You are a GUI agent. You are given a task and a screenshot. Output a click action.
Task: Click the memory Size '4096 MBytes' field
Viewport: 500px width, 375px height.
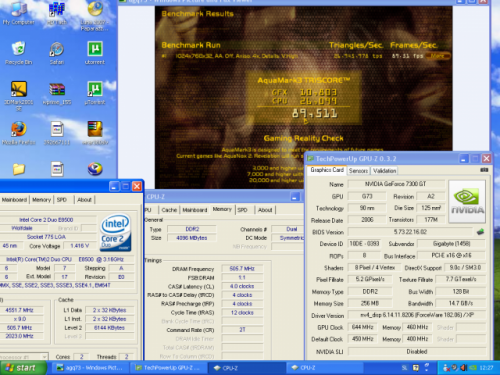click(192, 238)
